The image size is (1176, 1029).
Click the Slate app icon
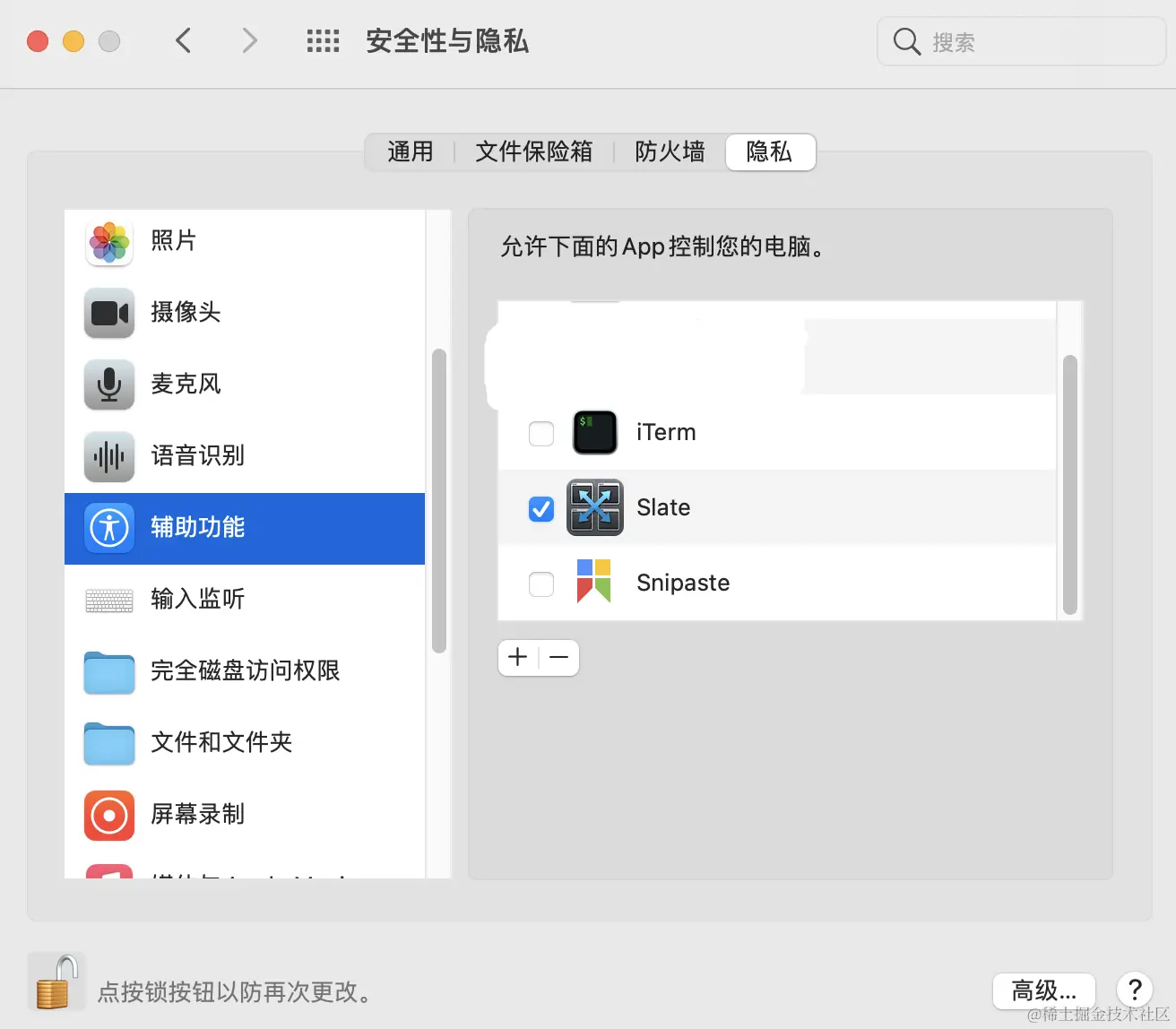pyautogui.click(x=595, y=507)
